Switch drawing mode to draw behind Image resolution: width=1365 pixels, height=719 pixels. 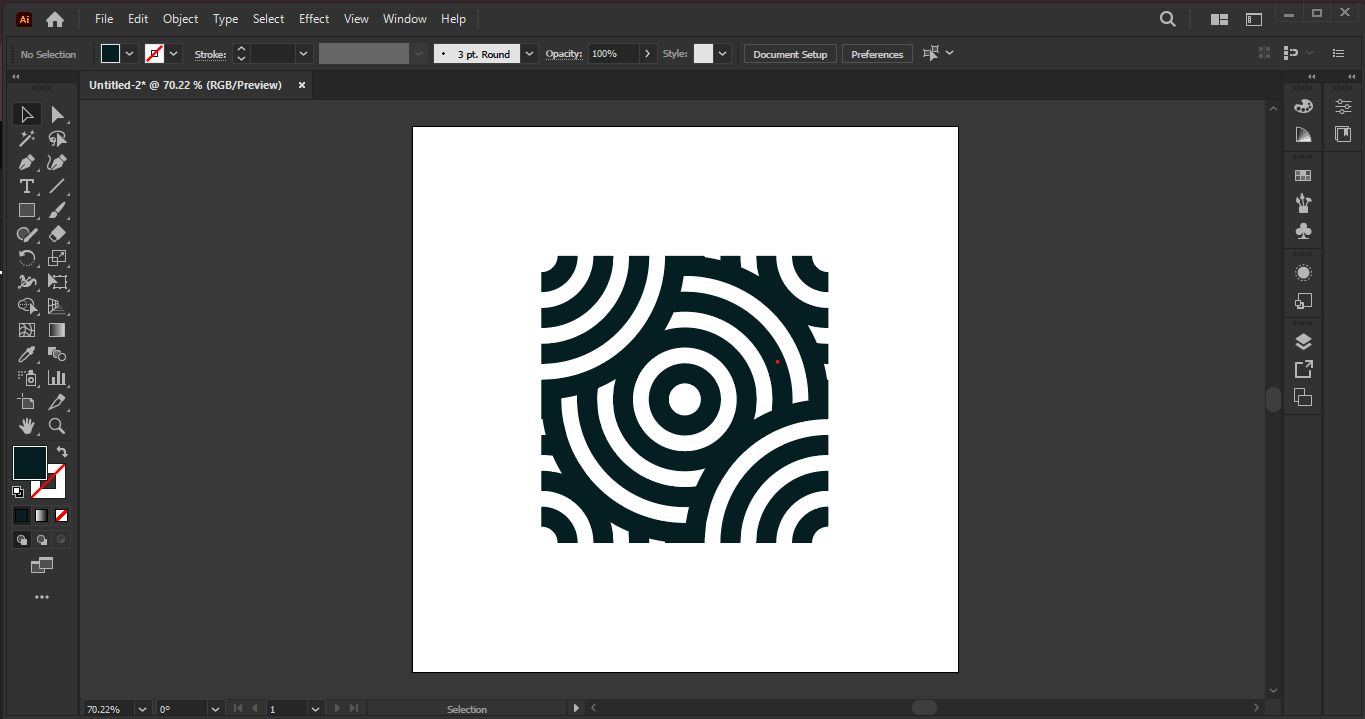pyautogui.click(x=42, y=539)
